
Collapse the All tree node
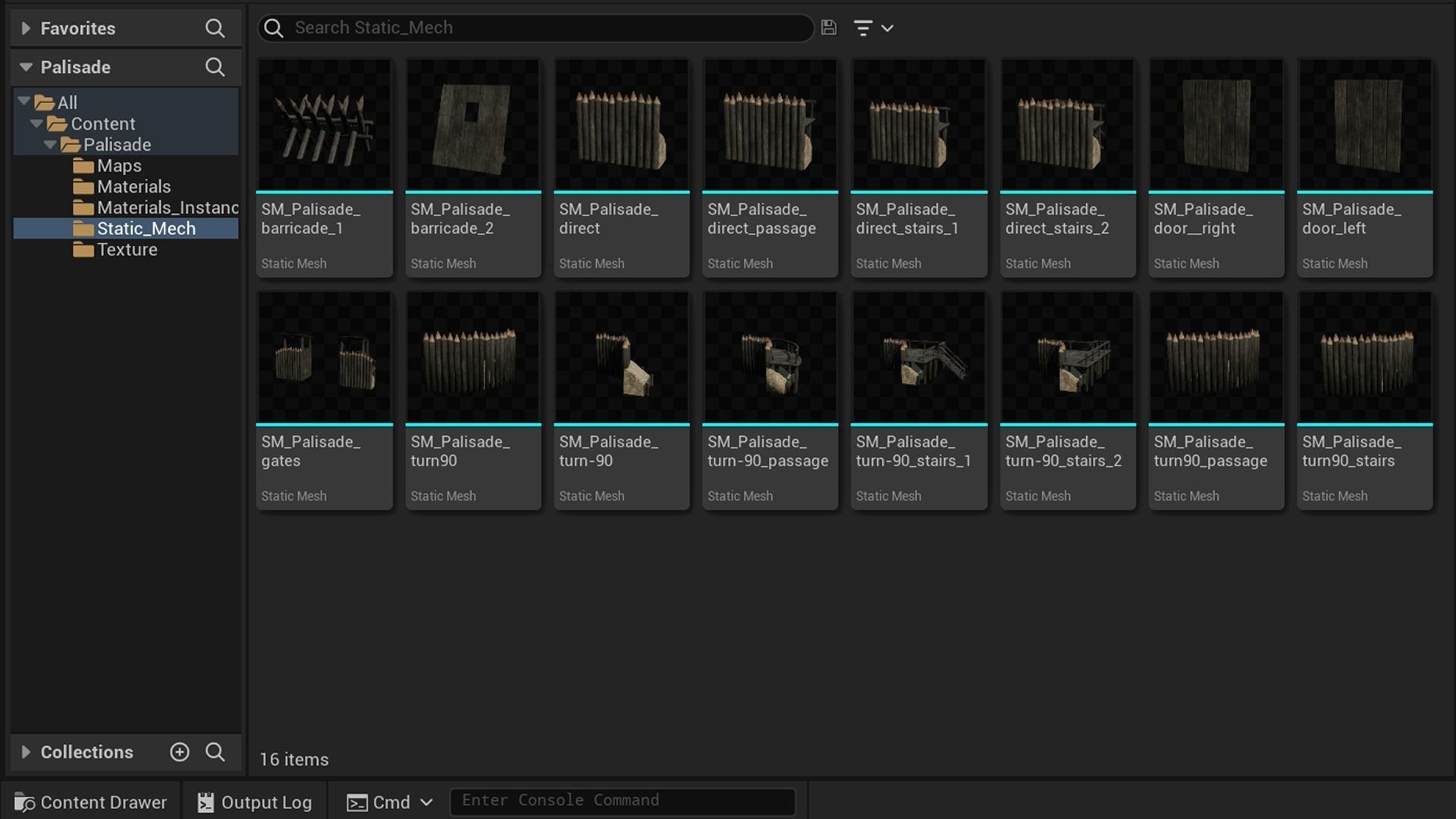(x=24, y=101)
